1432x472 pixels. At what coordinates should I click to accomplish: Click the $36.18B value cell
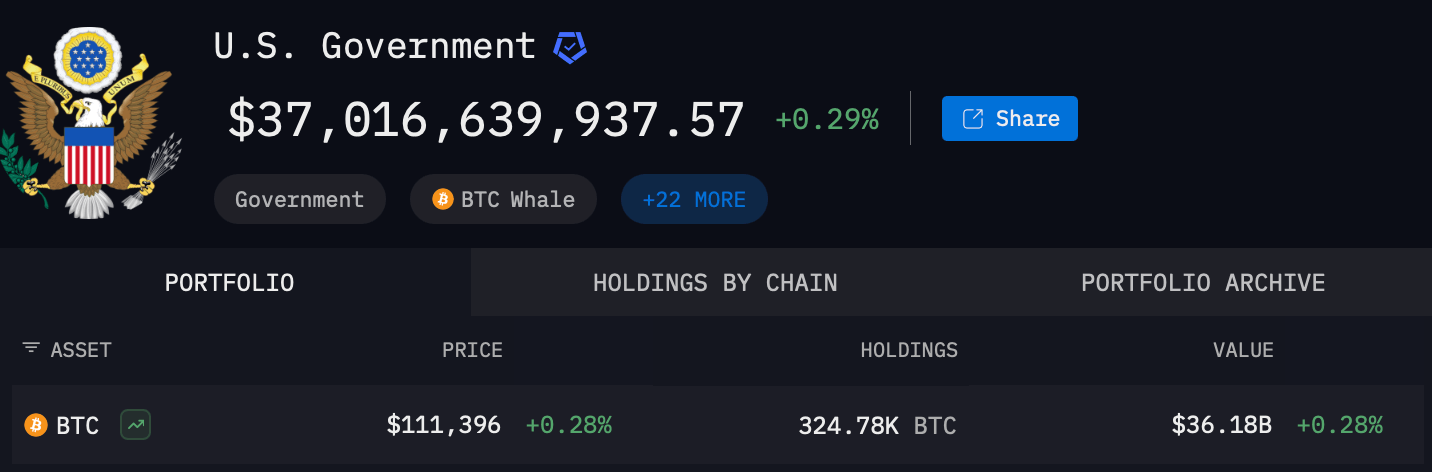[x=1221, y=425]
